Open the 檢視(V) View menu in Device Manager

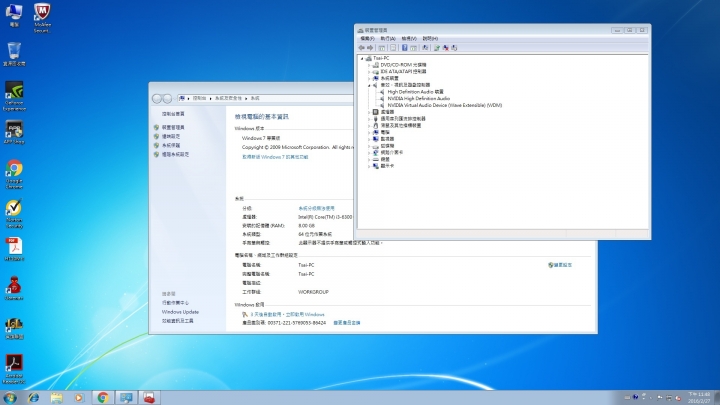pos(409,39)
